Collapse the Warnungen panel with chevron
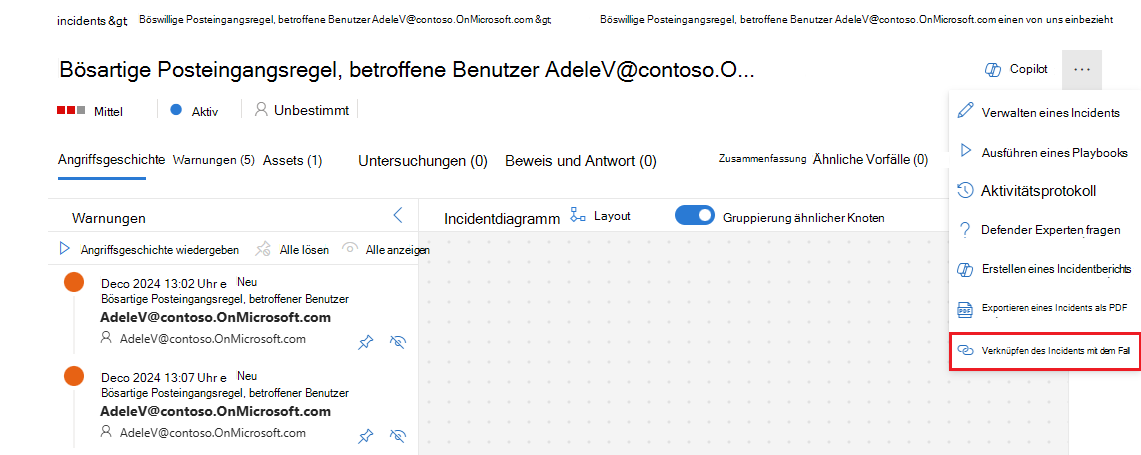Image resolution: width=1141 pixels, height=455 pixels. click(x=397, y=215)
